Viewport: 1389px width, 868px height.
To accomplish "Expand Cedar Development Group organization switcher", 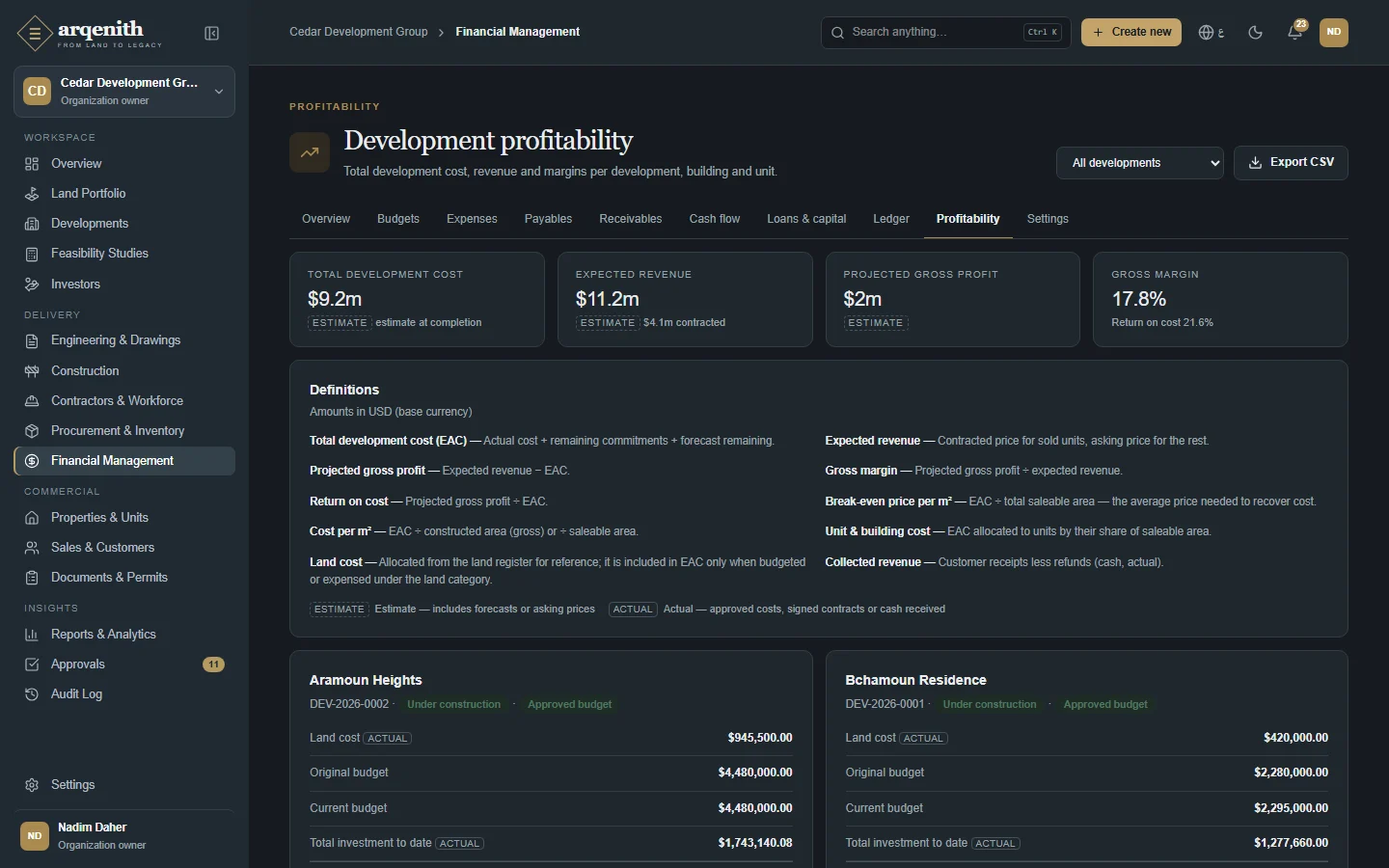I will pos(124,92).
